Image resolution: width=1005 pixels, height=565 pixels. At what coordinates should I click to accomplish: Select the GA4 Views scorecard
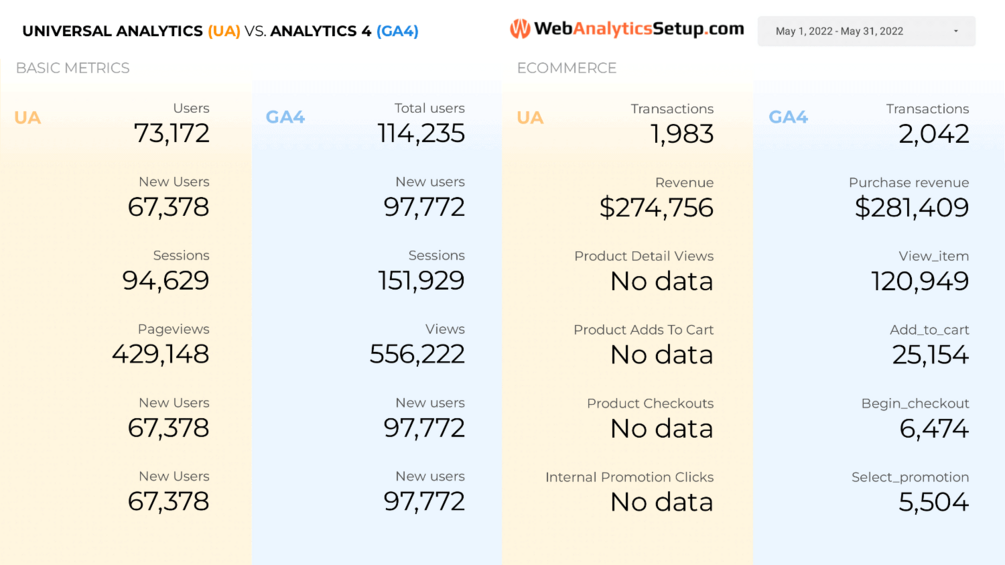tap(417, 345)
